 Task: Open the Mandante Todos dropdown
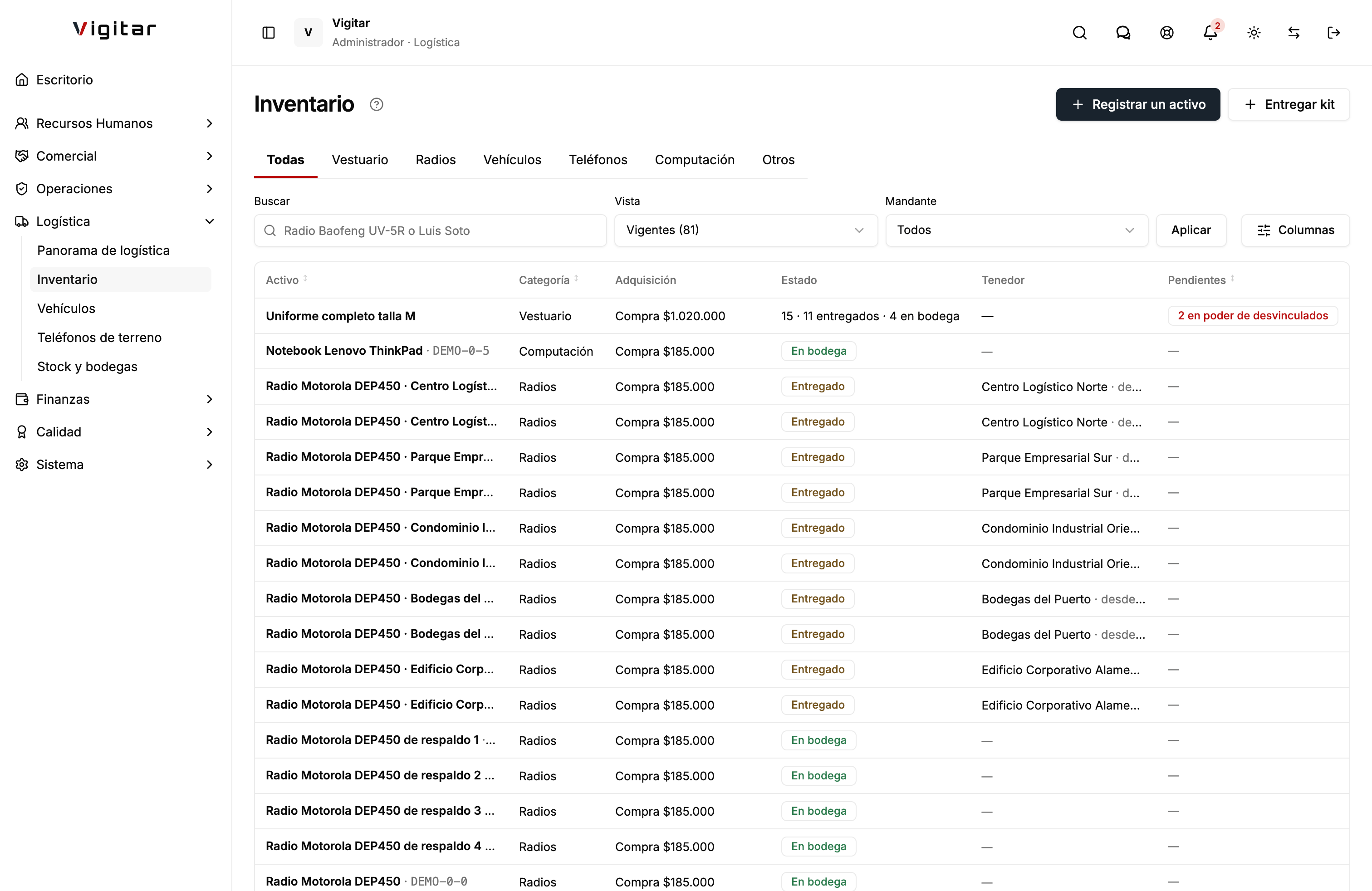click(1017, 230)
